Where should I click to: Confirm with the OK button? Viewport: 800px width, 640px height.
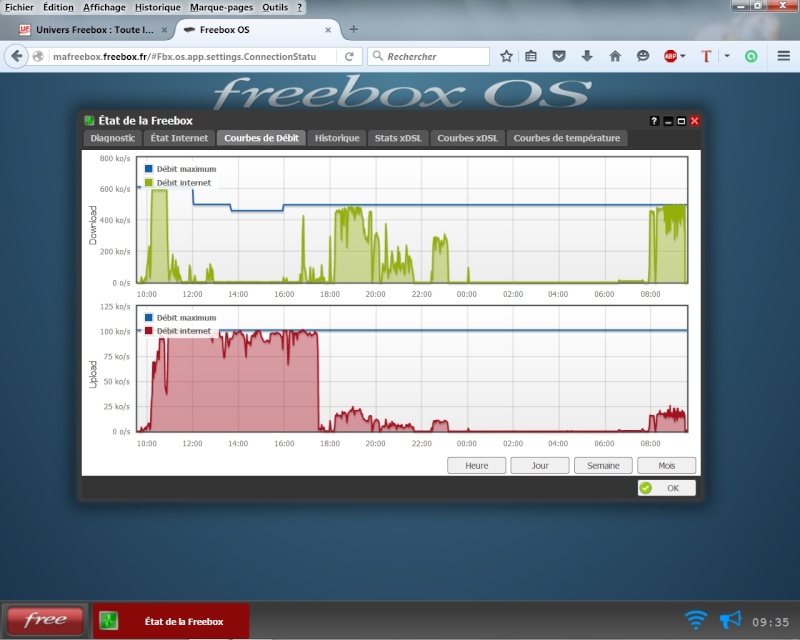666,488
